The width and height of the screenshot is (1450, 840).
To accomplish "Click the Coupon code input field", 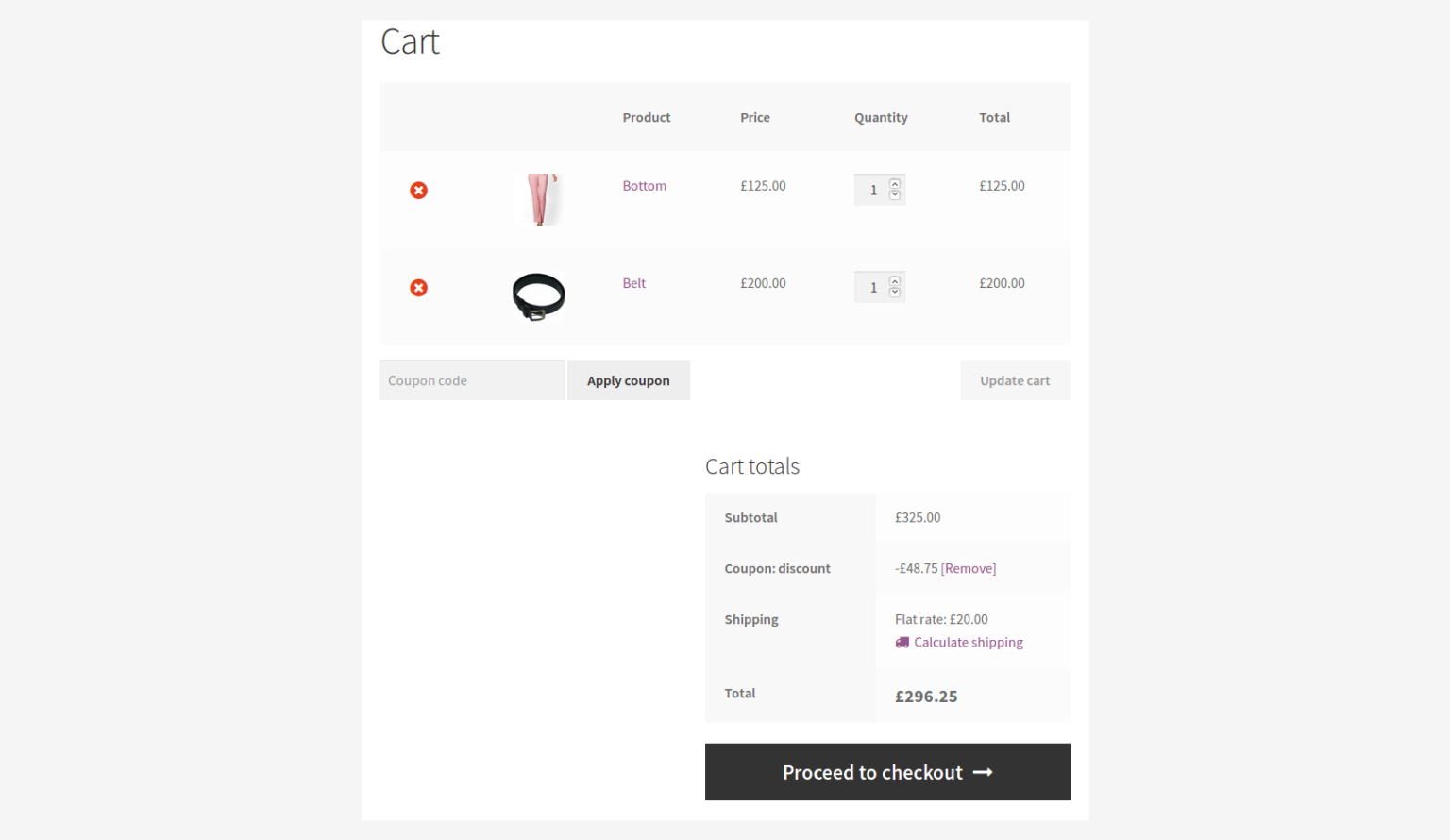I will tap(472, 379).
